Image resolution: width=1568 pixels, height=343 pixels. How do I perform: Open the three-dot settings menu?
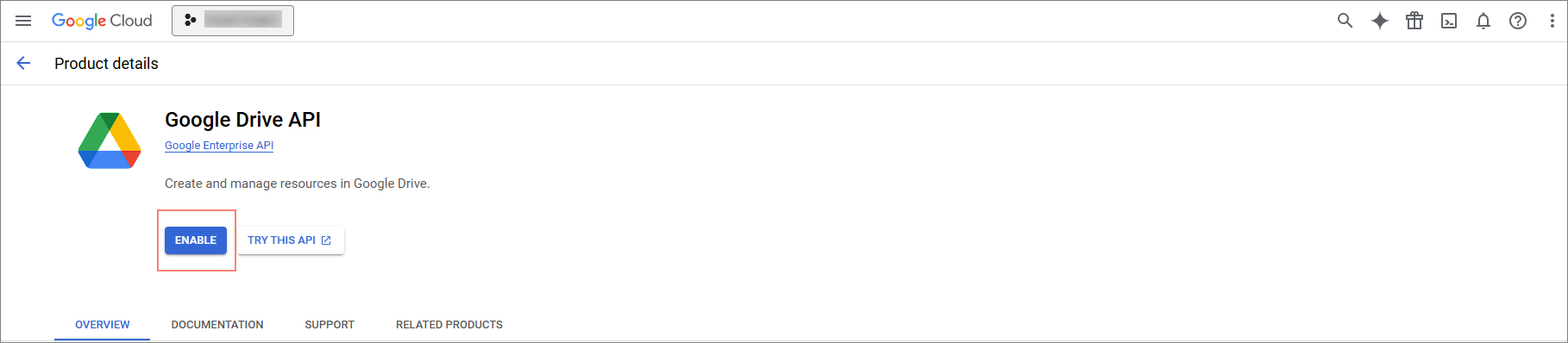[x=1552, y=21]
